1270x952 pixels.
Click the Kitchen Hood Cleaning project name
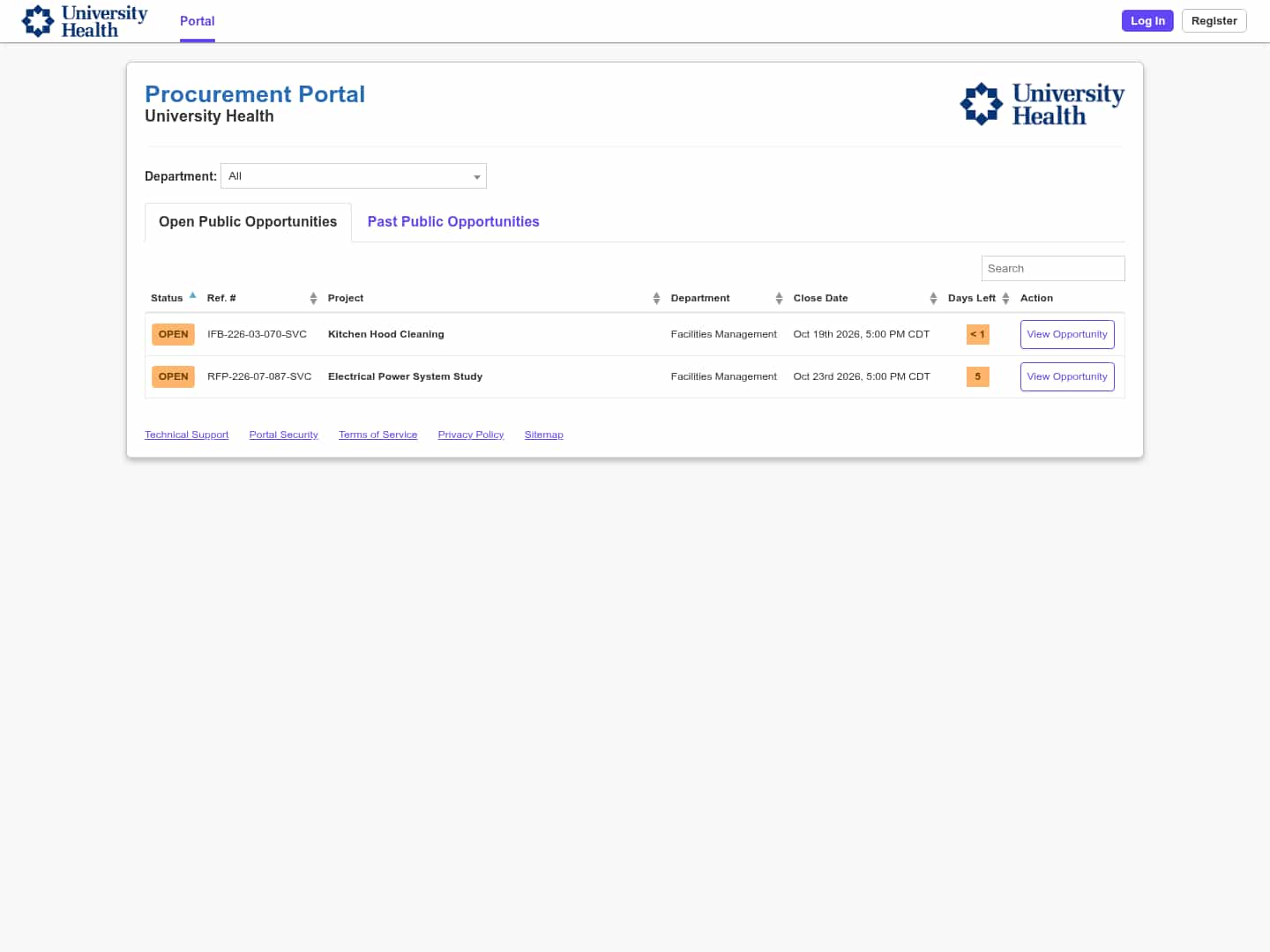(x=386, y=335)
